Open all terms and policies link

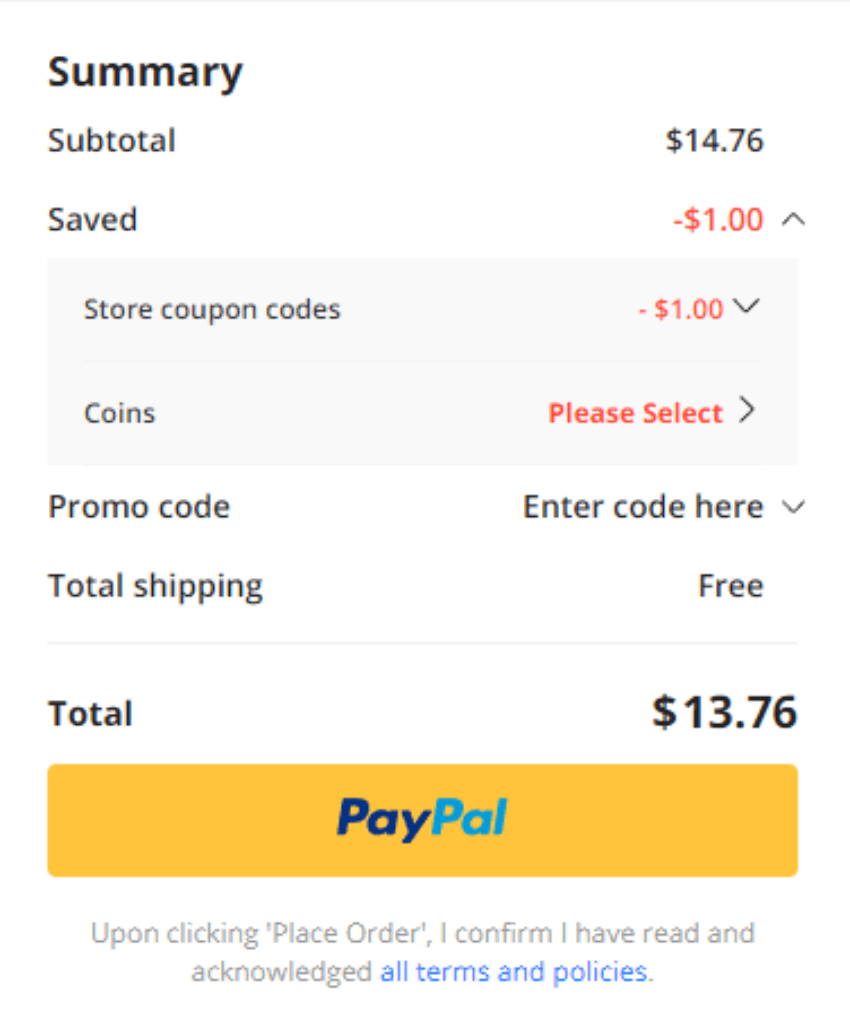pos(514,972)
